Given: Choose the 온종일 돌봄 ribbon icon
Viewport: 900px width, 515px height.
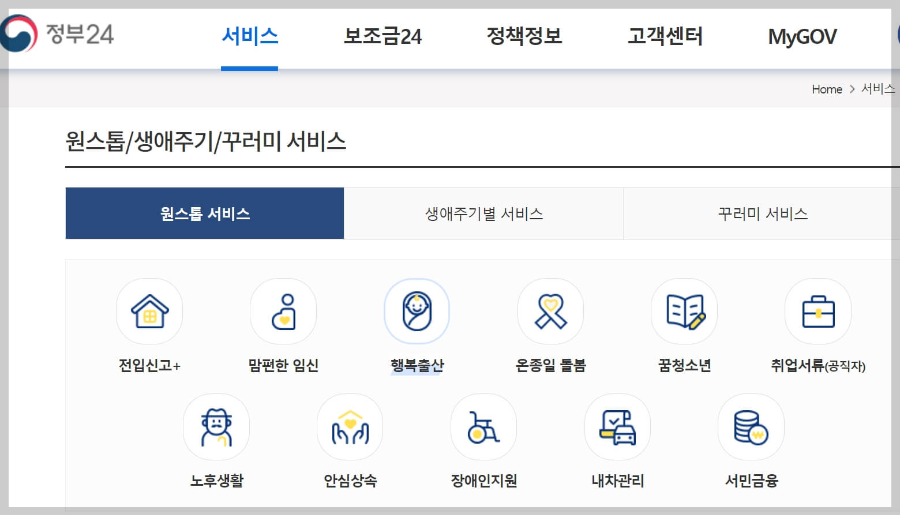Looking at the screenshot, I should point(550,312).
